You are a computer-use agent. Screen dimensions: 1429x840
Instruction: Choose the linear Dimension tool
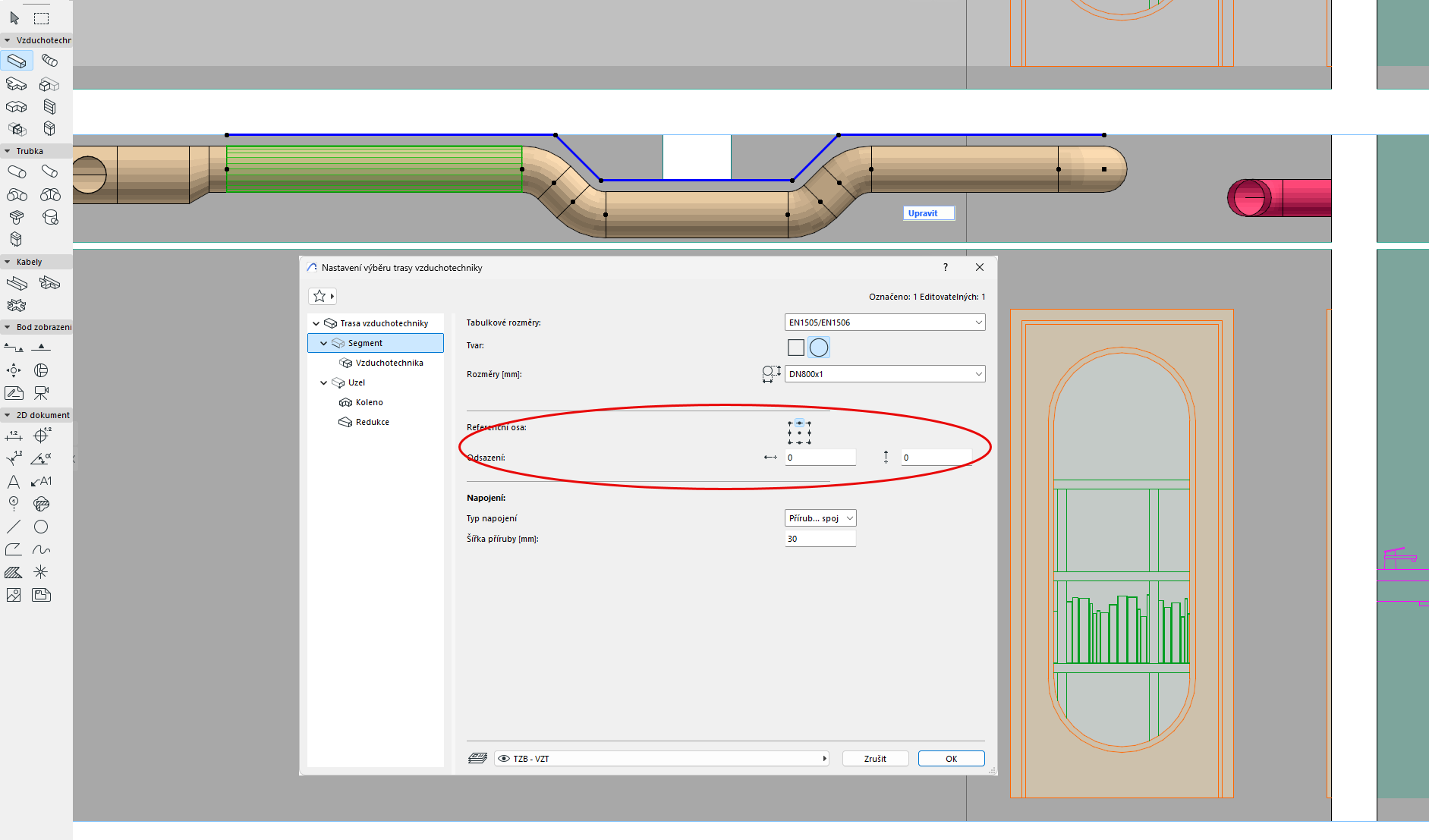14,436
